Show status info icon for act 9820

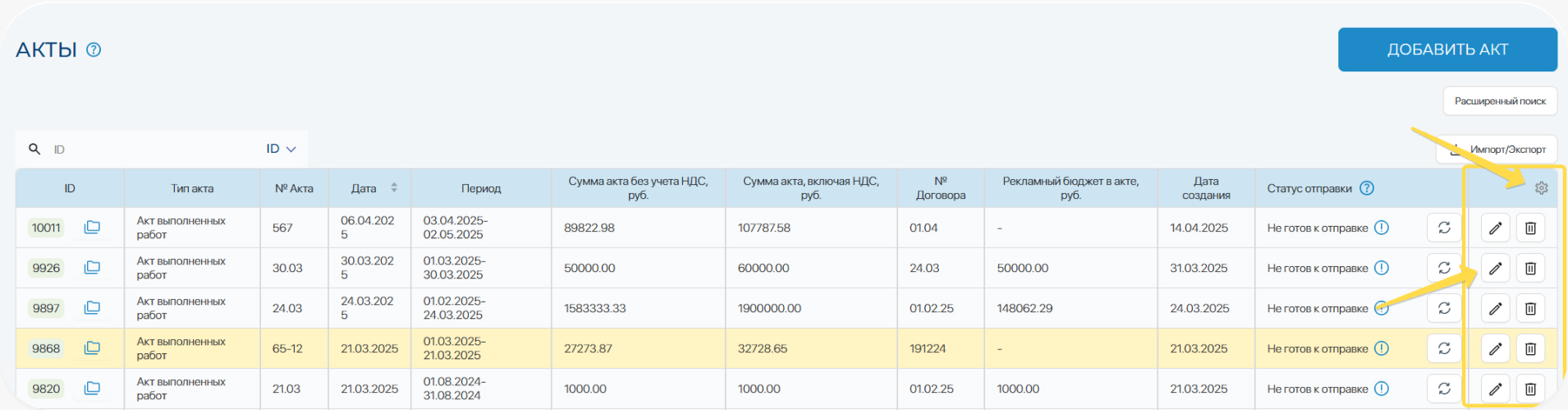1382,389
